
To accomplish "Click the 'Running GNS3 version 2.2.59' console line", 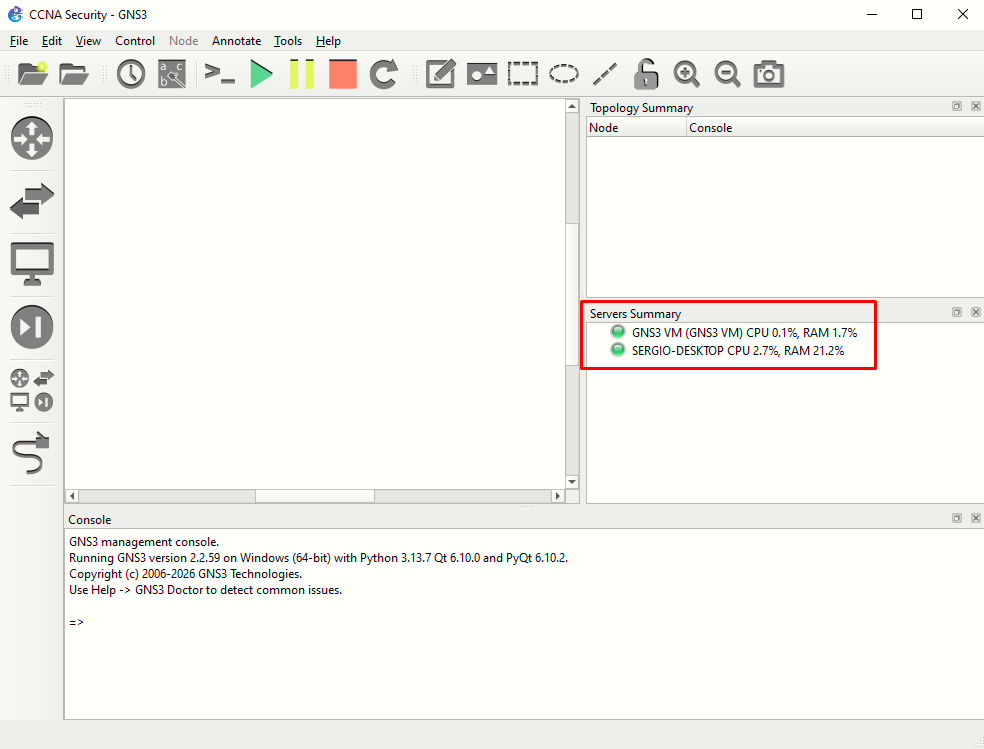I will tap(318, 558).
